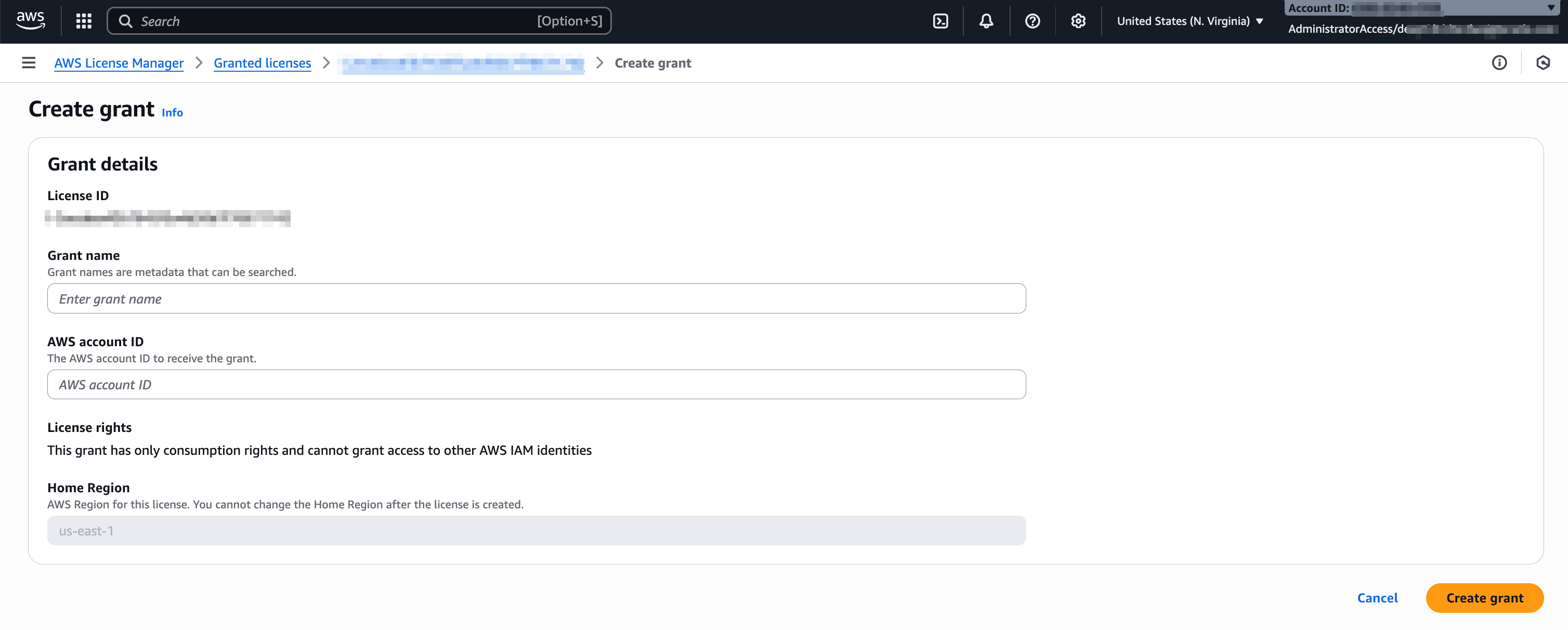Viewport: 1568px width, 630px height.
Task: Open the info panel icon beside the breadcrumb
Action: pos(1500,63)
